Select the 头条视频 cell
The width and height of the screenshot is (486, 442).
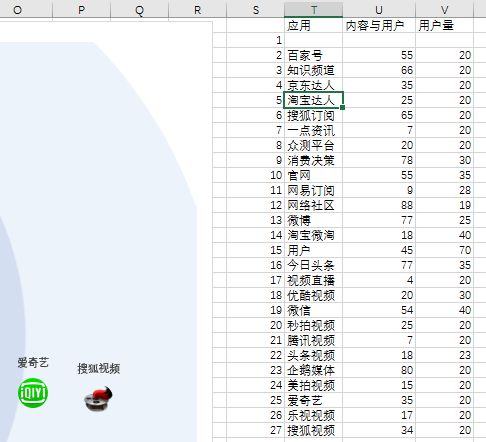tap(314, 355)
